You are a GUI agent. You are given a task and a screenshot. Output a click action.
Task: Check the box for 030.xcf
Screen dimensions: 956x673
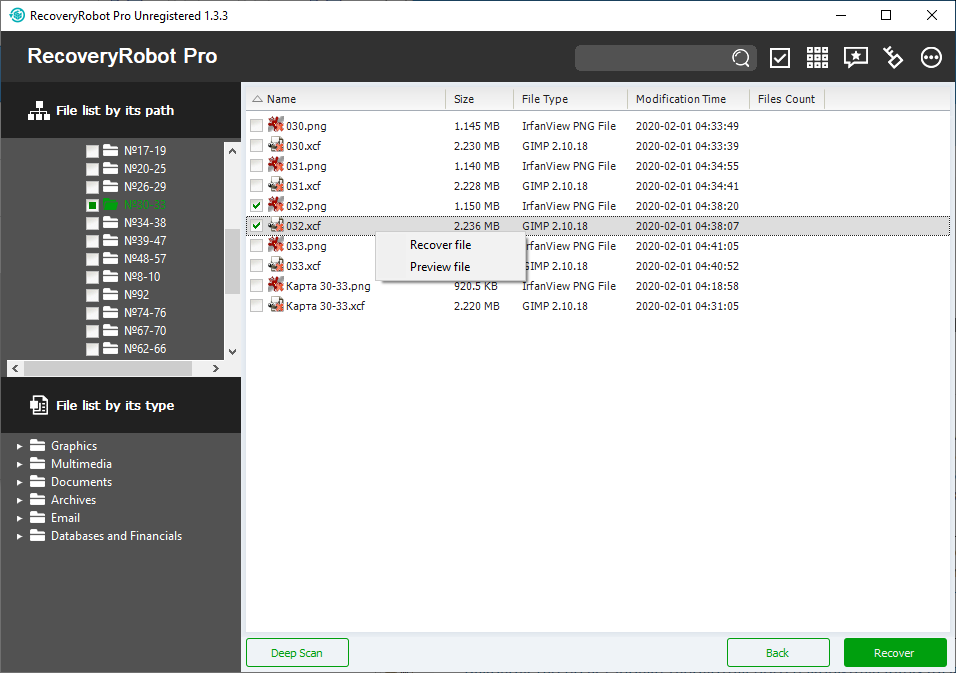pyautogui.click(x=257, y=146)
